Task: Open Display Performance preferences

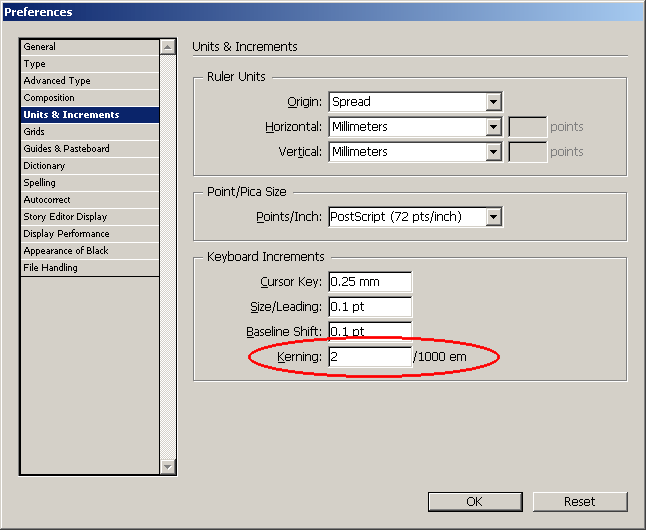Action: coord(90,234)
